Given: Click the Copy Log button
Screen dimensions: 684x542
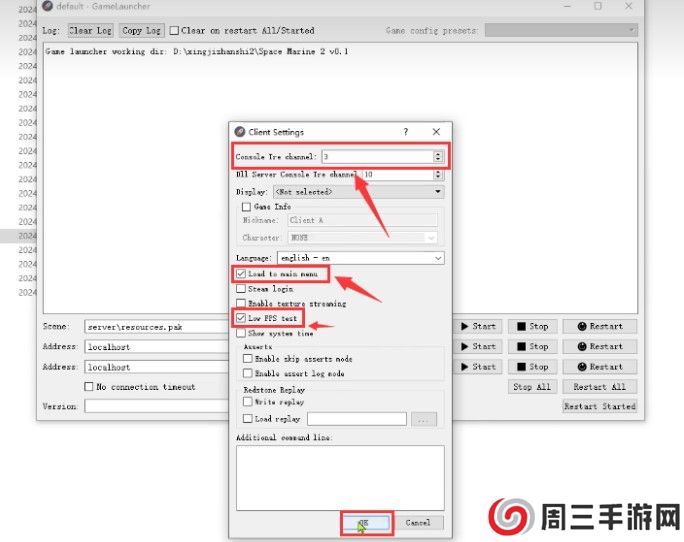Looking at the screenshot, I should (x=141, y=31).
